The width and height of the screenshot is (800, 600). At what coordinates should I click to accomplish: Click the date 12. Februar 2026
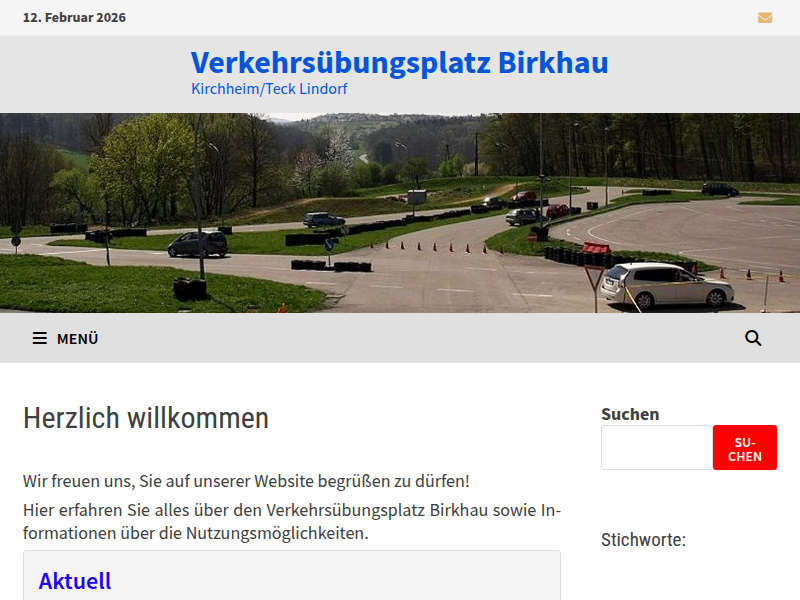[x=75, y=17]
